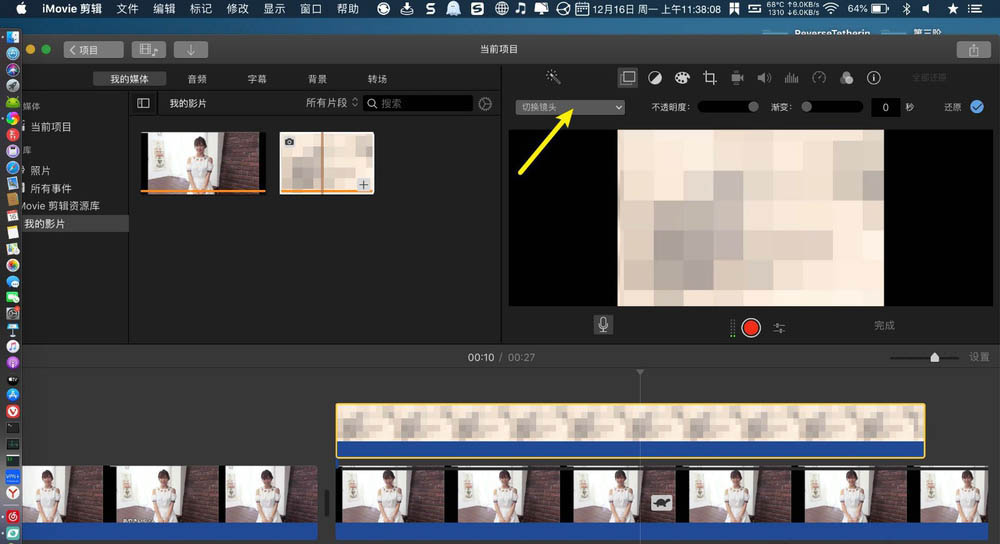Open the notification center list icon
Viewport: 1000px width, 544px height.
click(x=975, y=9)
